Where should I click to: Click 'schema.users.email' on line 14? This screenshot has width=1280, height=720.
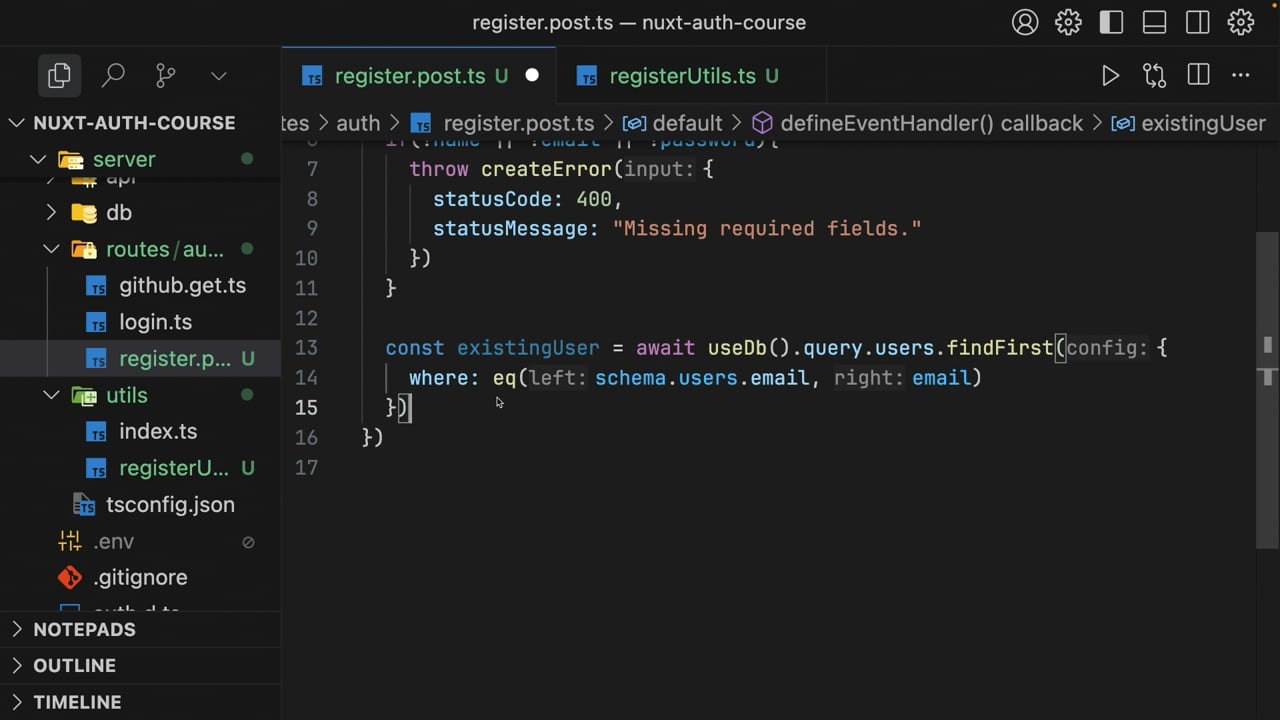(701, 377)
